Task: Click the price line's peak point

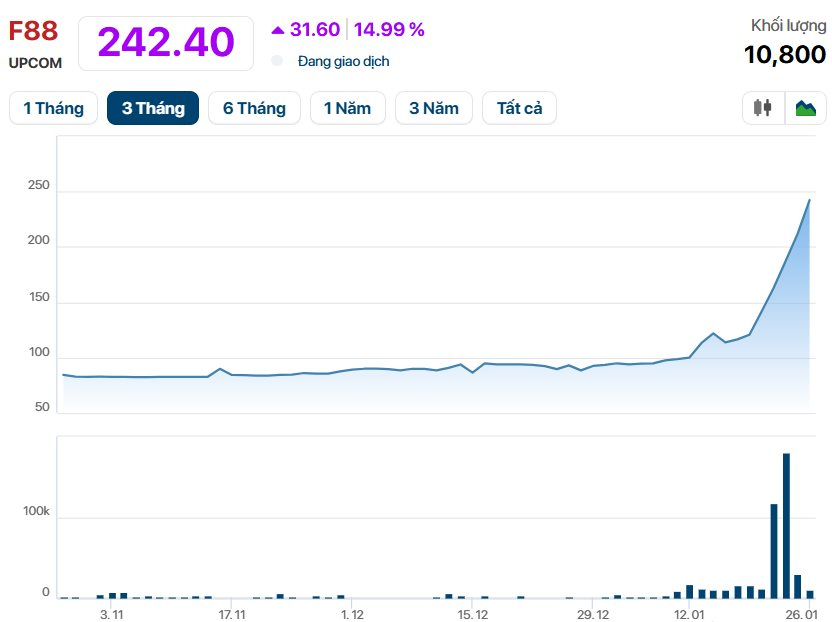Action: [809, 200]
